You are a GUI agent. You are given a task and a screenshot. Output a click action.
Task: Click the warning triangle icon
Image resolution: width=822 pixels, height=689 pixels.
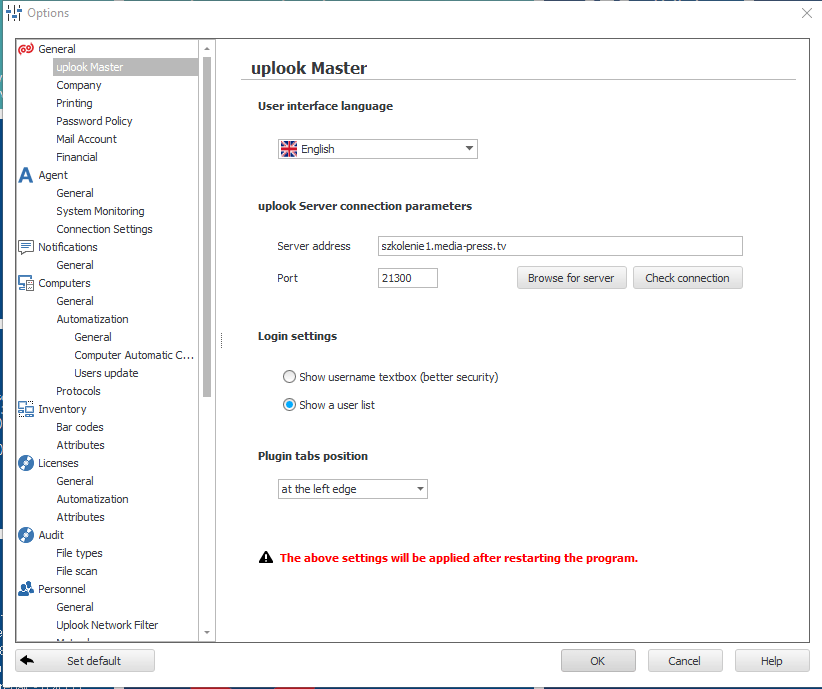(266, 557)
